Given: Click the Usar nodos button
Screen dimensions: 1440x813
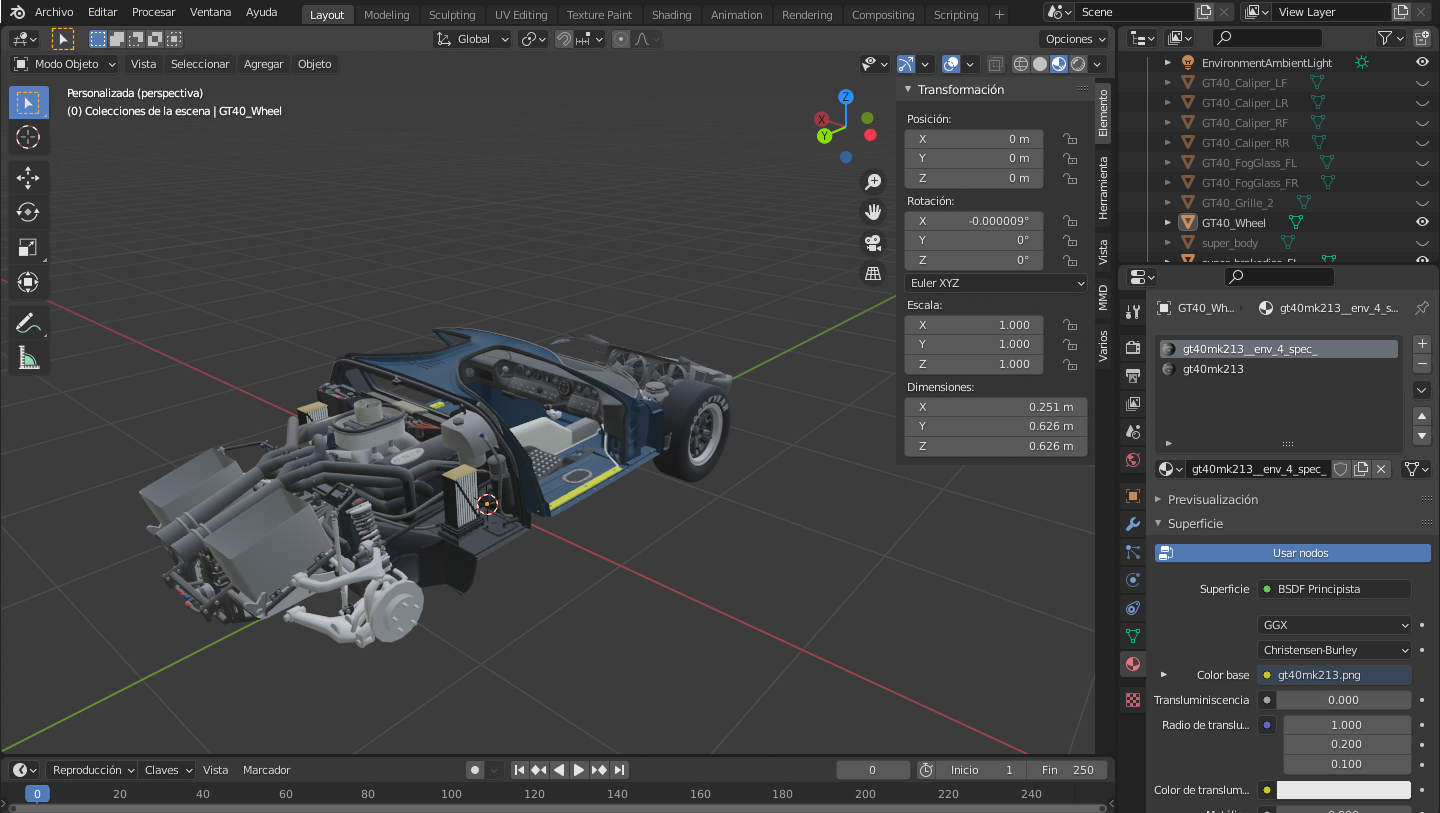Looking at the screenshot, I should click(x=1299, y=553).
